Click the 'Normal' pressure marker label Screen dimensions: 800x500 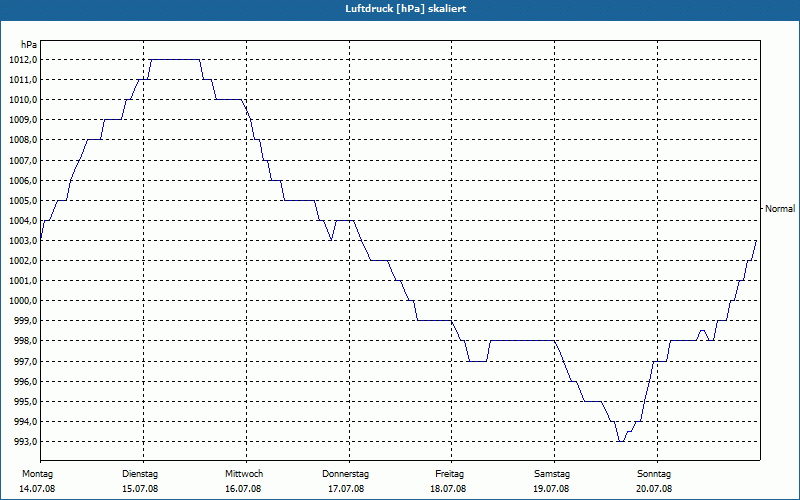coord(780,209)
